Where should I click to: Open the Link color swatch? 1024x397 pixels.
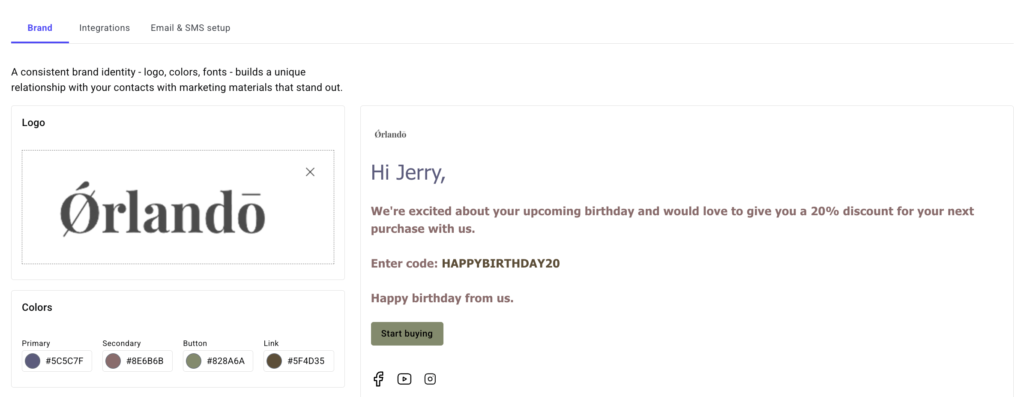point(274,361)
